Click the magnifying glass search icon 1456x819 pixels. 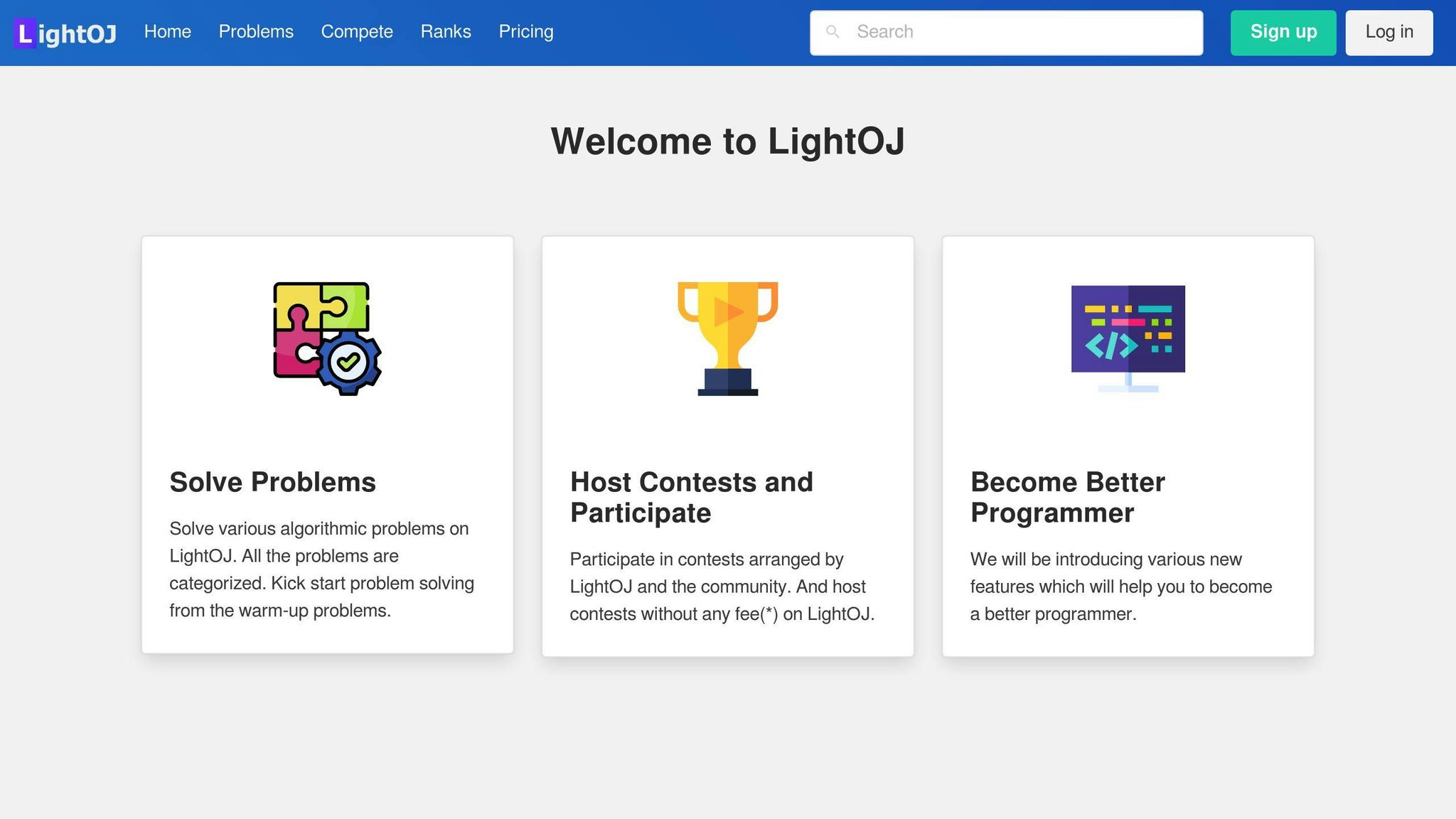click(x=833, y=32)
